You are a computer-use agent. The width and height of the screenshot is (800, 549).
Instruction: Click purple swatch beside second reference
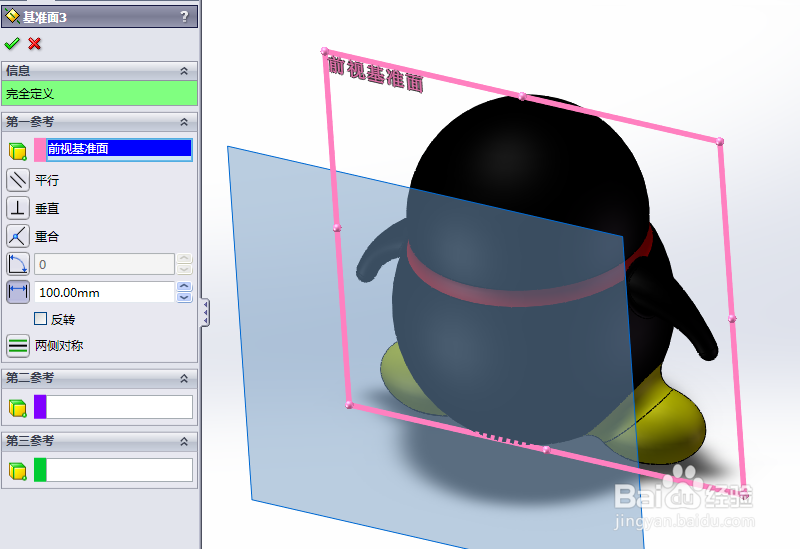click(x=40, y=407)
